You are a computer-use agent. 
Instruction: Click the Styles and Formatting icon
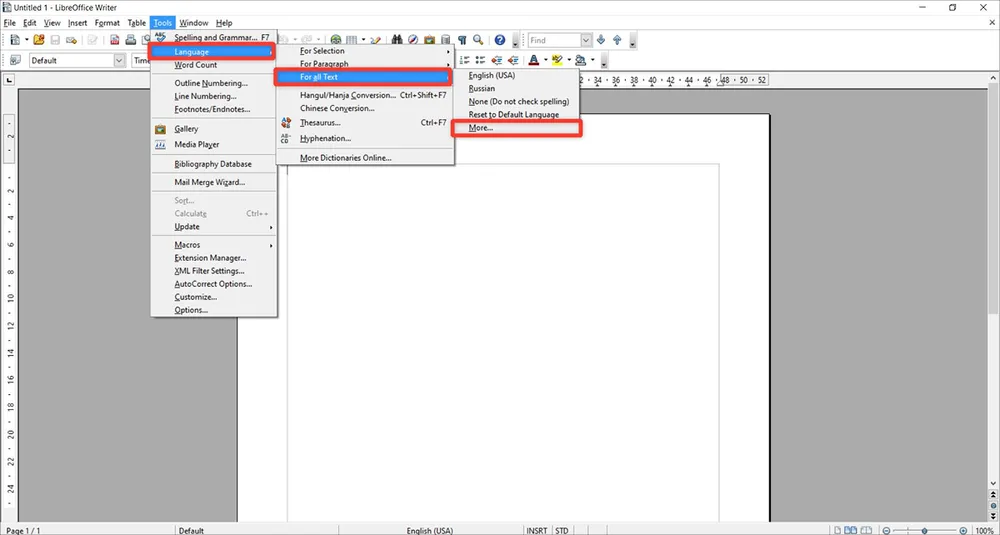[x=15, y=60]
